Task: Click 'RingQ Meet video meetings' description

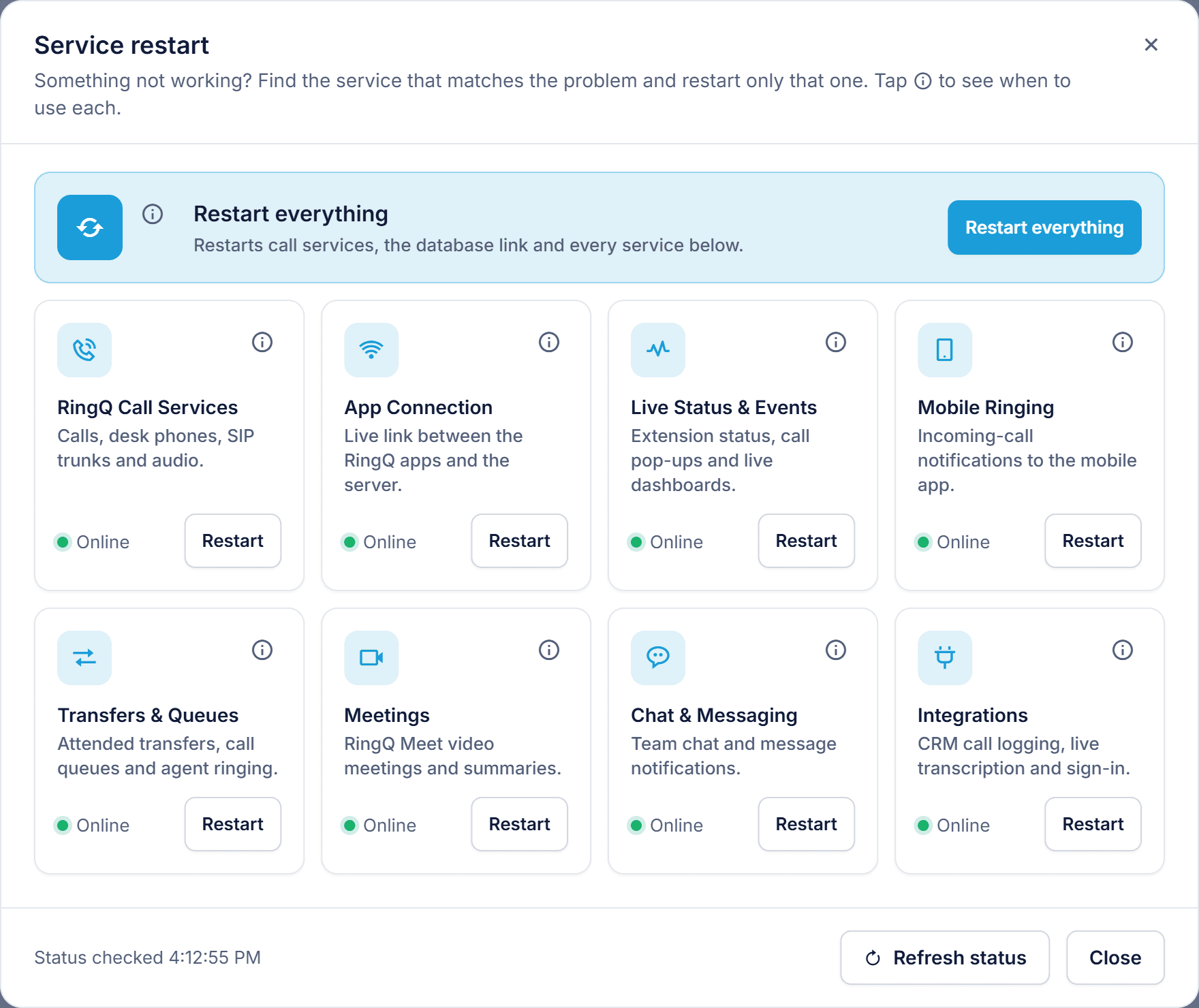Action: click(x=453, y=756)
